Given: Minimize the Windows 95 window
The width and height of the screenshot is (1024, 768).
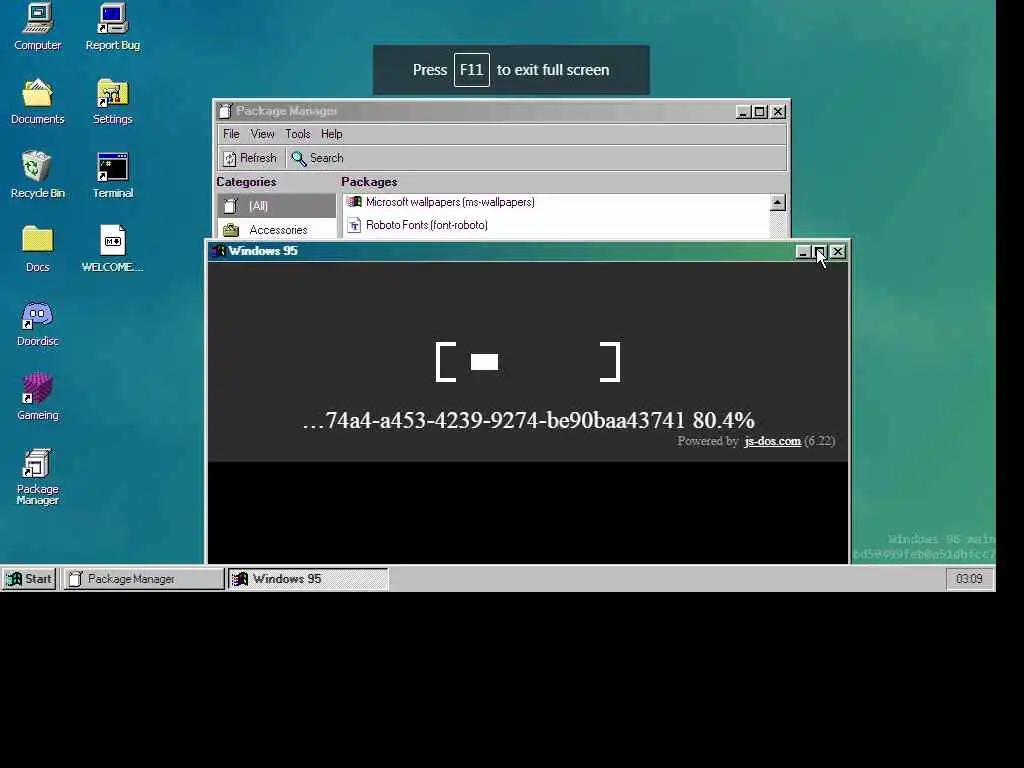Looking at the screenshot, I should pos(803,251).
